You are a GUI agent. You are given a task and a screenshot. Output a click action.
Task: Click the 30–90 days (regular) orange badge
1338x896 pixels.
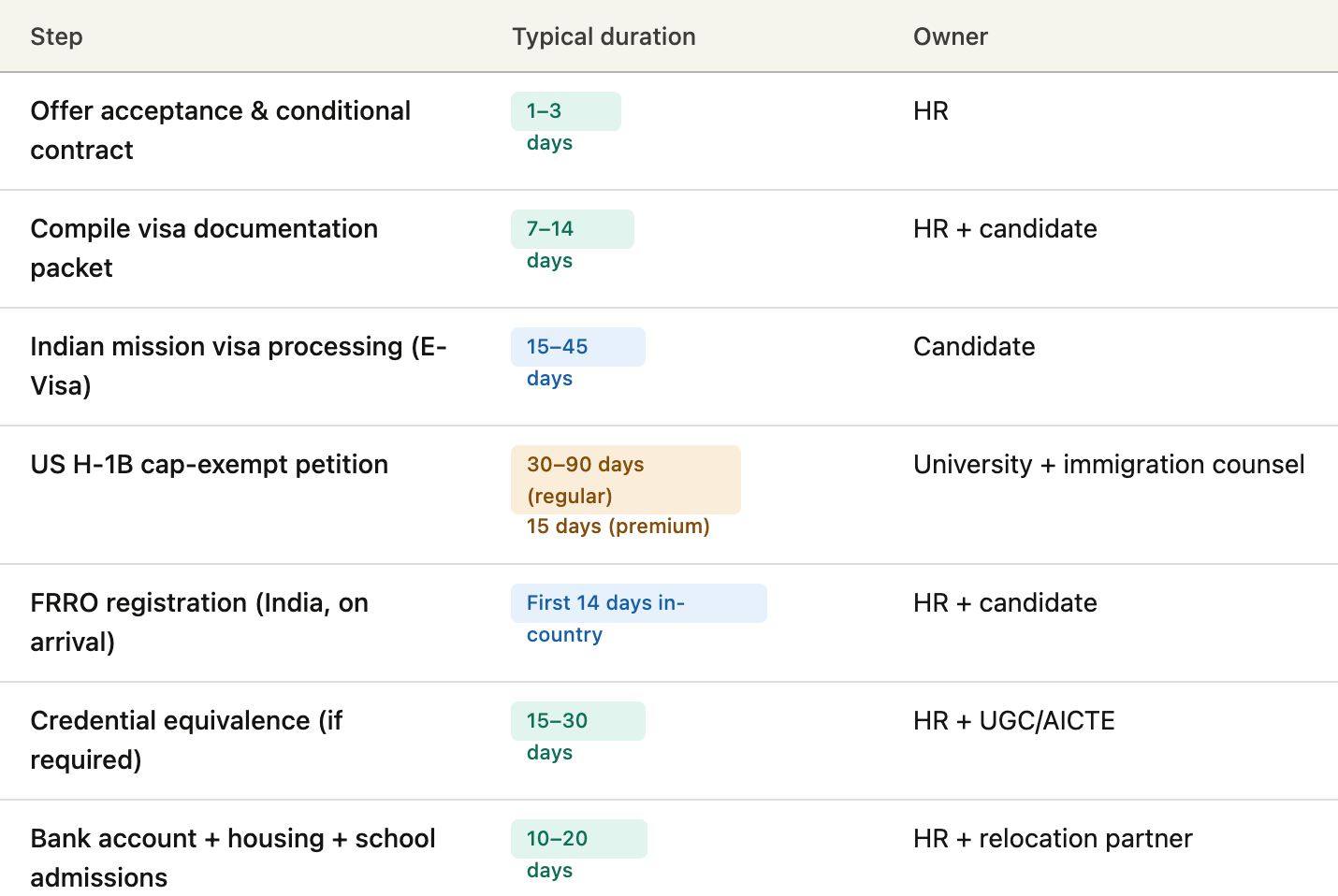tap(625, 480)
